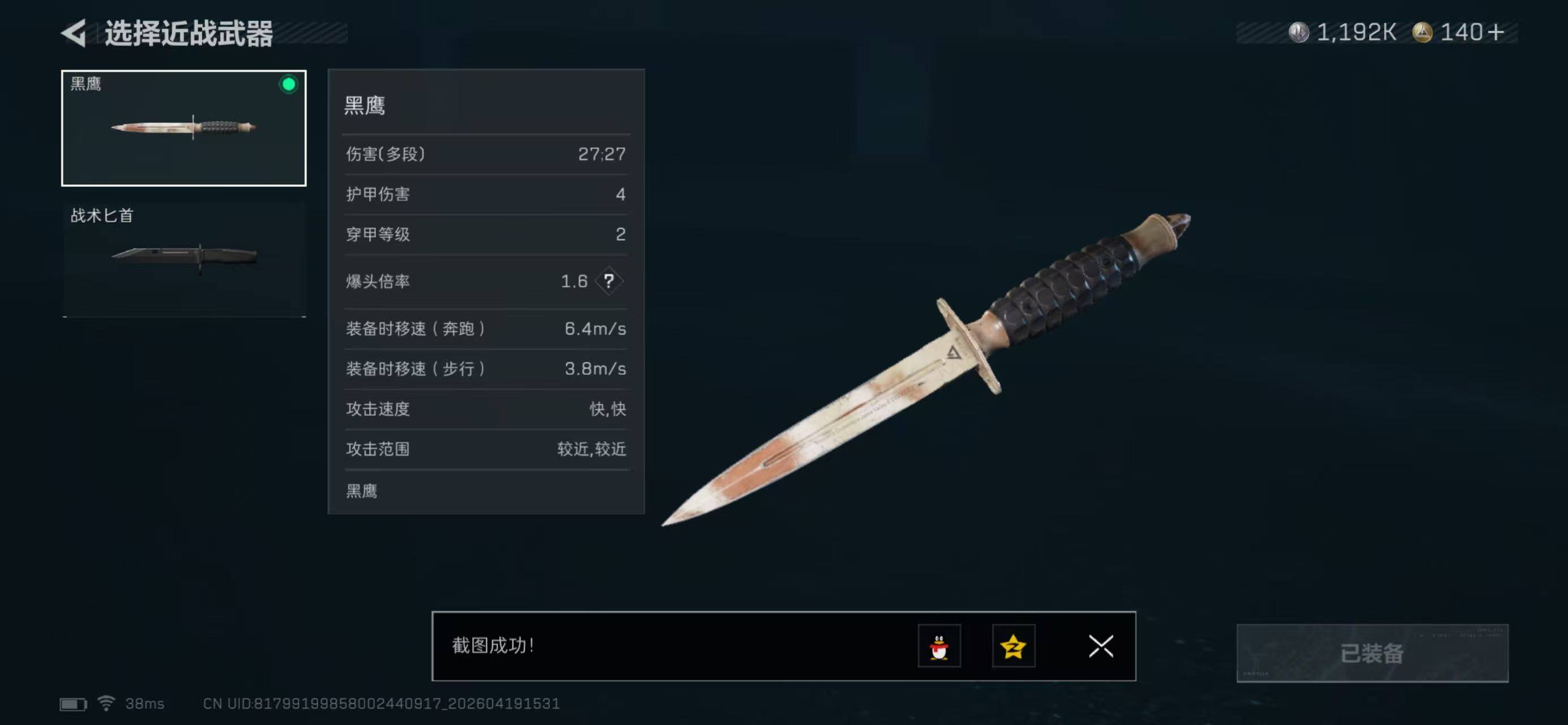Tap the silver currency coin icon
Image resolution: width=1568 pixels, height=725 pixels.
[1298, 32]
